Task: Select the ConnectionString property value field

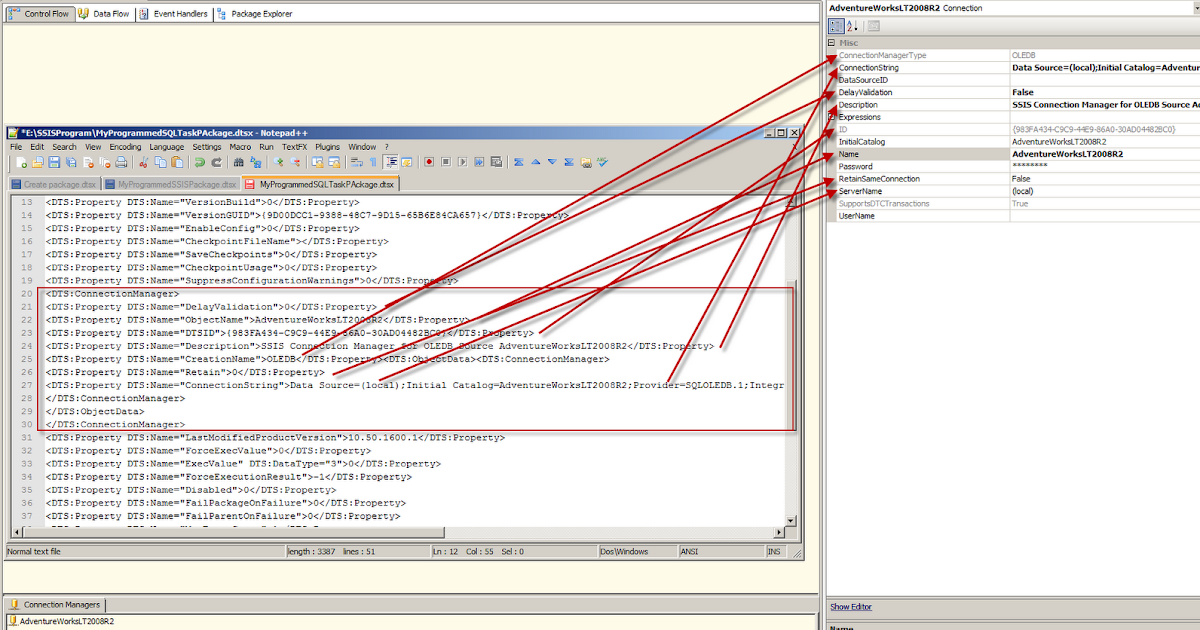Action: pos(1105,68)
